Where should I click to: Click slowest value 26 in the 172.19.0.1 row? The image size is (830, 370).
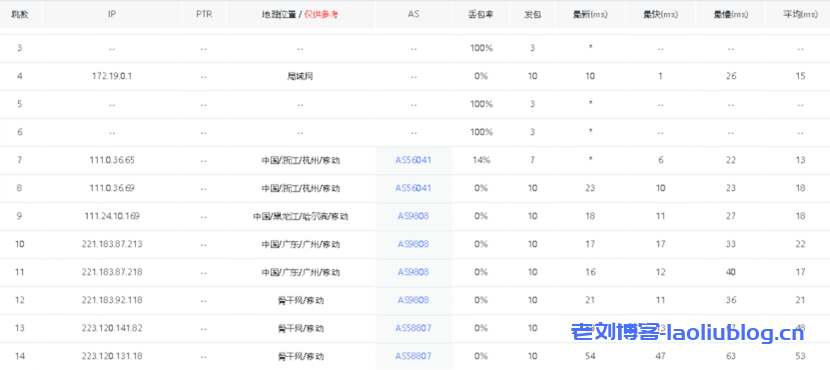point(730,76)
